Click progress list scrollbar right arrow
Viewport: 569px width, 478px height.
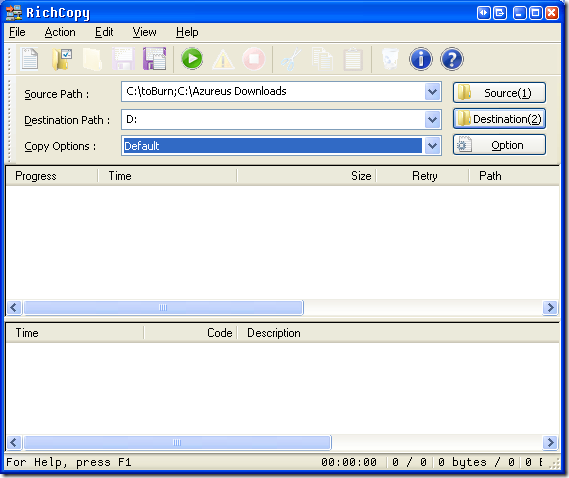click(550, 308)
